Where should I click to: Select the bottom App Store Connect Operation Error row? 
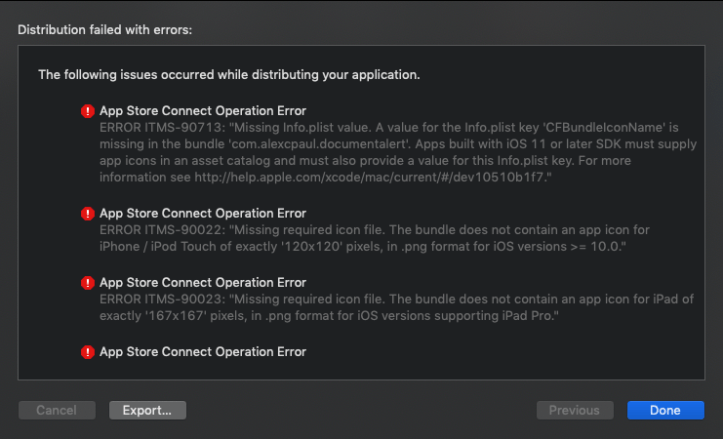point(202,352)
